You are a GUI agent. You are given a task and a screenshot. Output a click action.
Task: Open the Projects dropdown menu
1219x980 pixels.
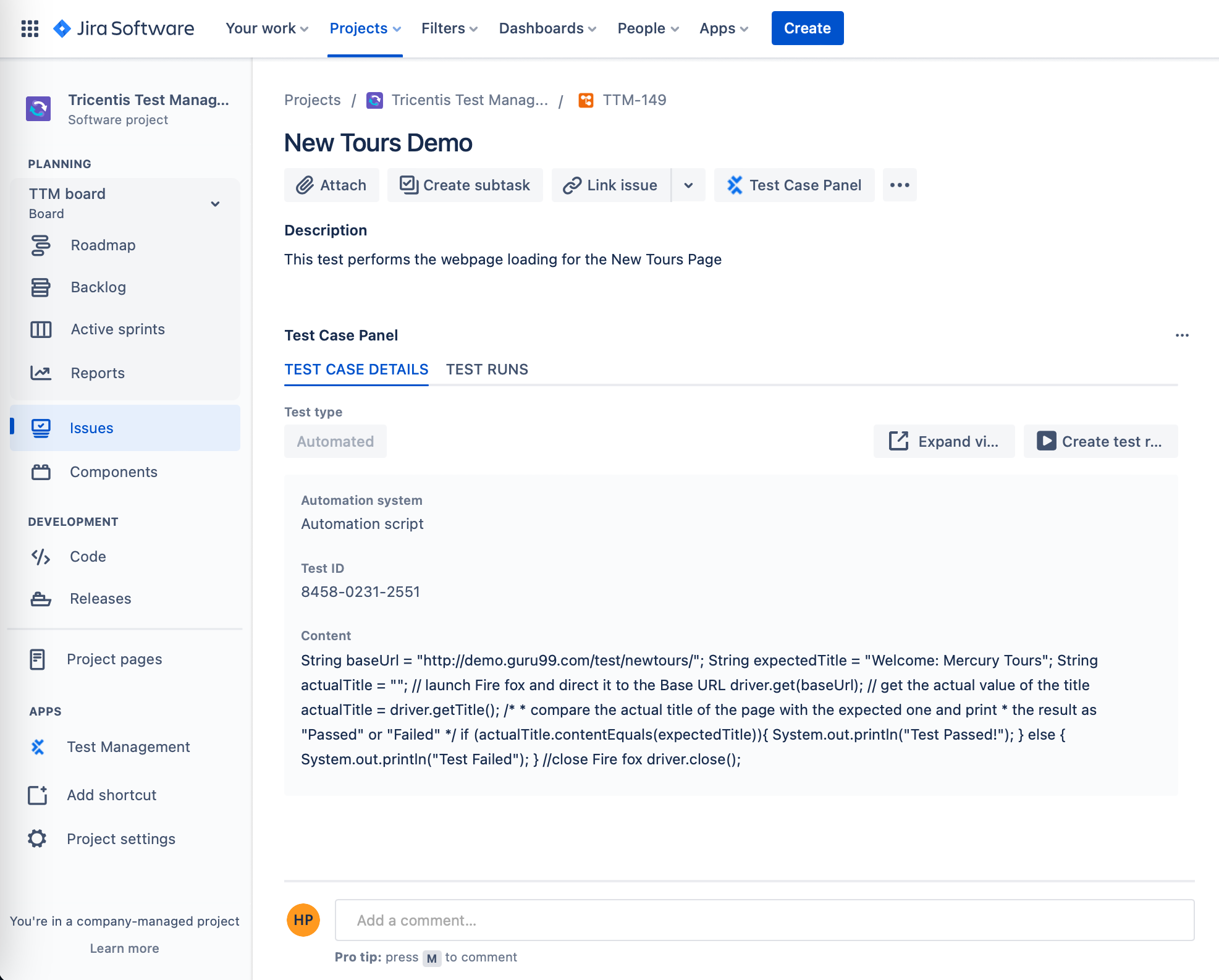coord(365,28)
